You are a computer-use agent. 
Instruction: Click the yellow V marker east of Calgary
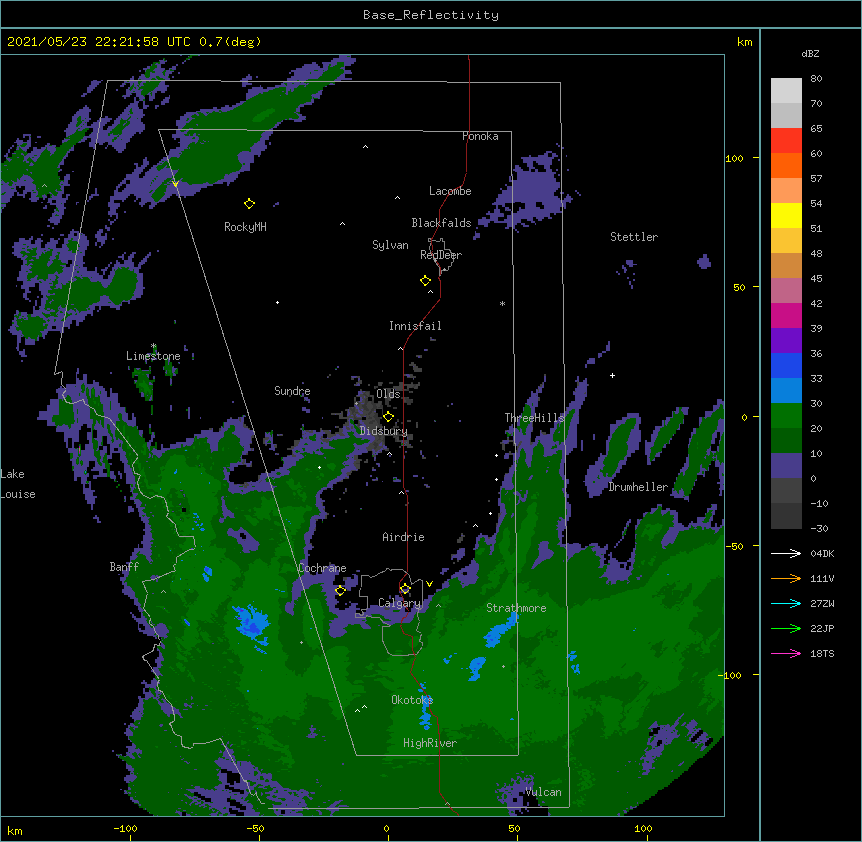click(x=429, y=584)
